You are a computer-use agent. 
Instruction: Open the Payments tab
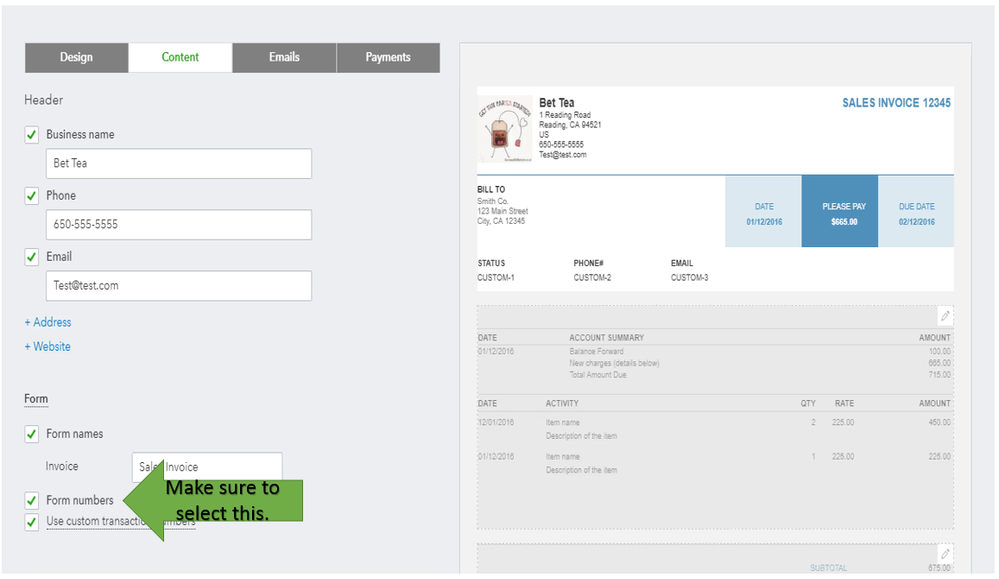[388, 57]
